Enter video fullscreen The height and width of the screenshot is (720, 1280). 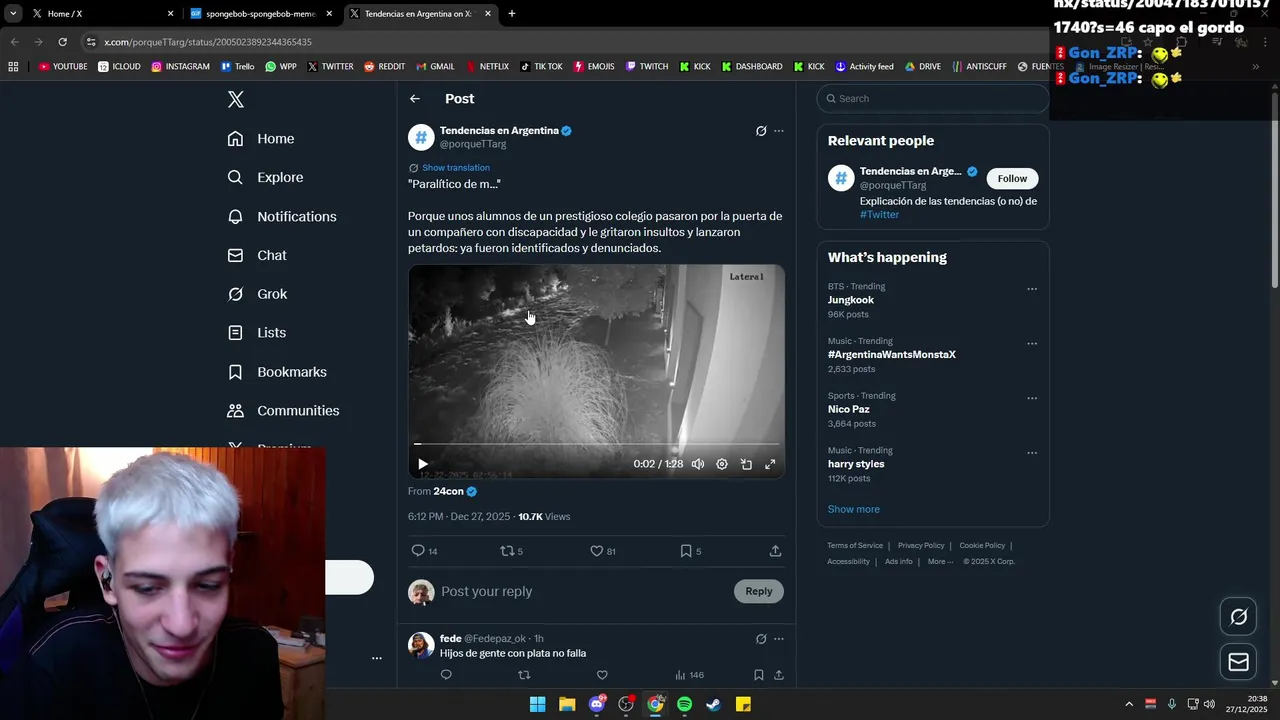pos(770,464)
